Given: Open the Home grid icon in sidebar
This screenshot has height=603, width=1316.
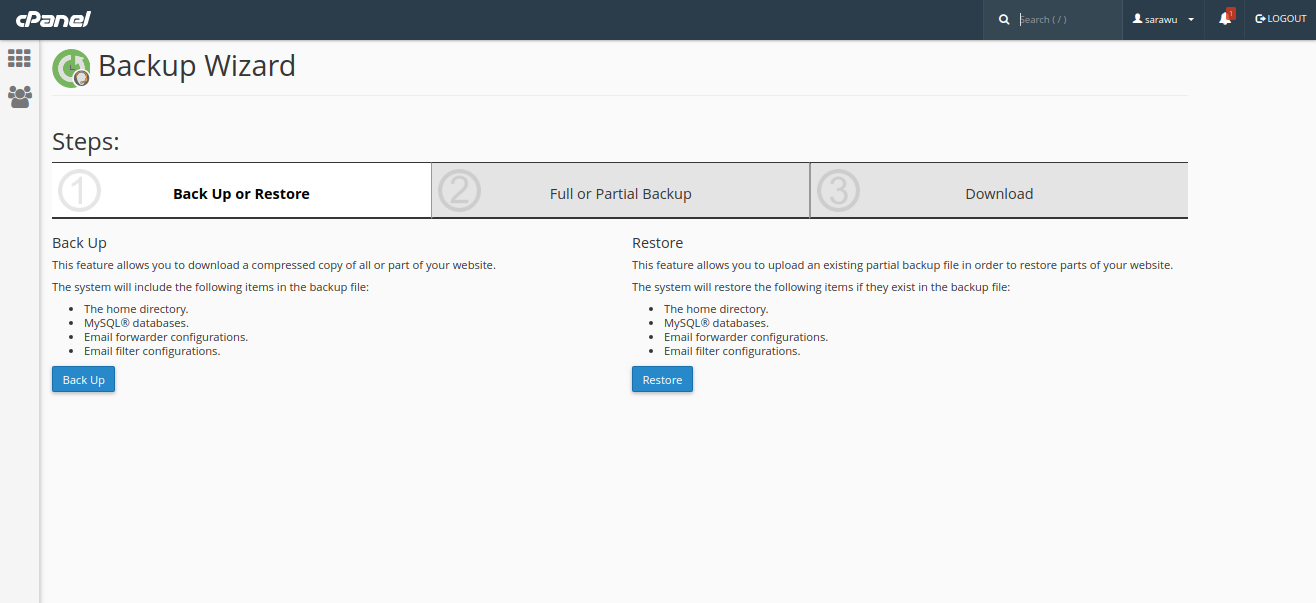Looking at the screenshot, I should pos(19,58).
